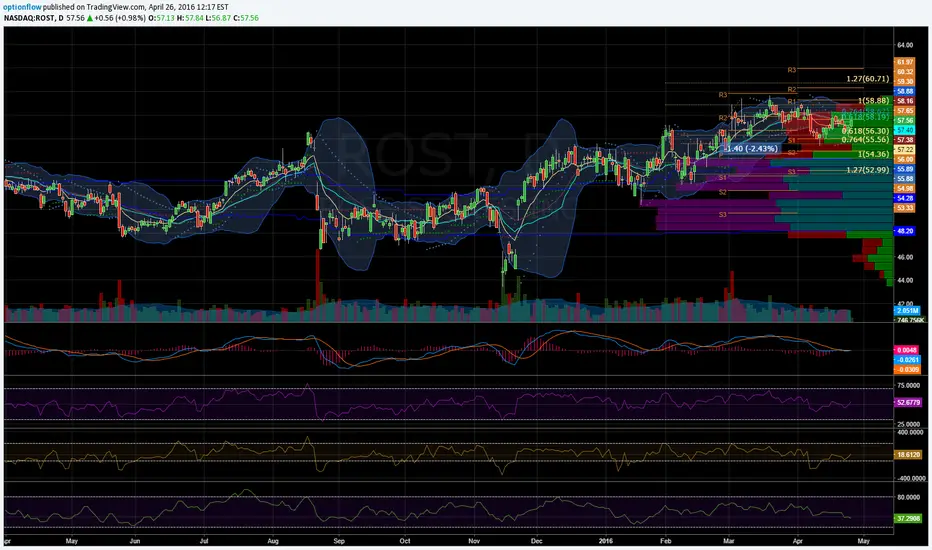The image size is (932, 550).
Task: Click the 0.618(56.30) Fibonacci label
Action: [x=865, y=131]
